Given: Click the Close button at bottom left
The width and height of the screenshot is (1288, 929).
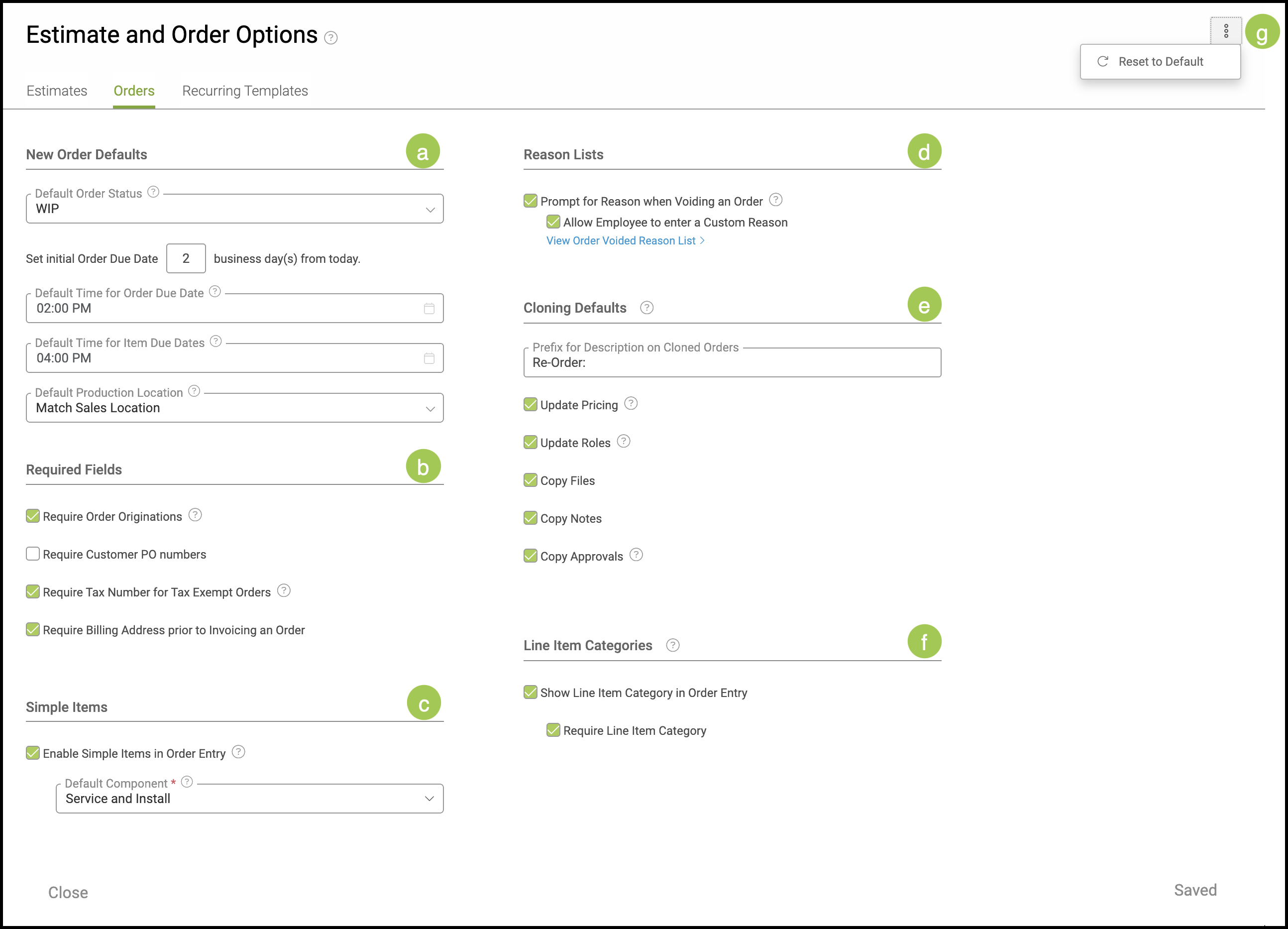Looking at the screenshot, I should click(x=68, y=893).
